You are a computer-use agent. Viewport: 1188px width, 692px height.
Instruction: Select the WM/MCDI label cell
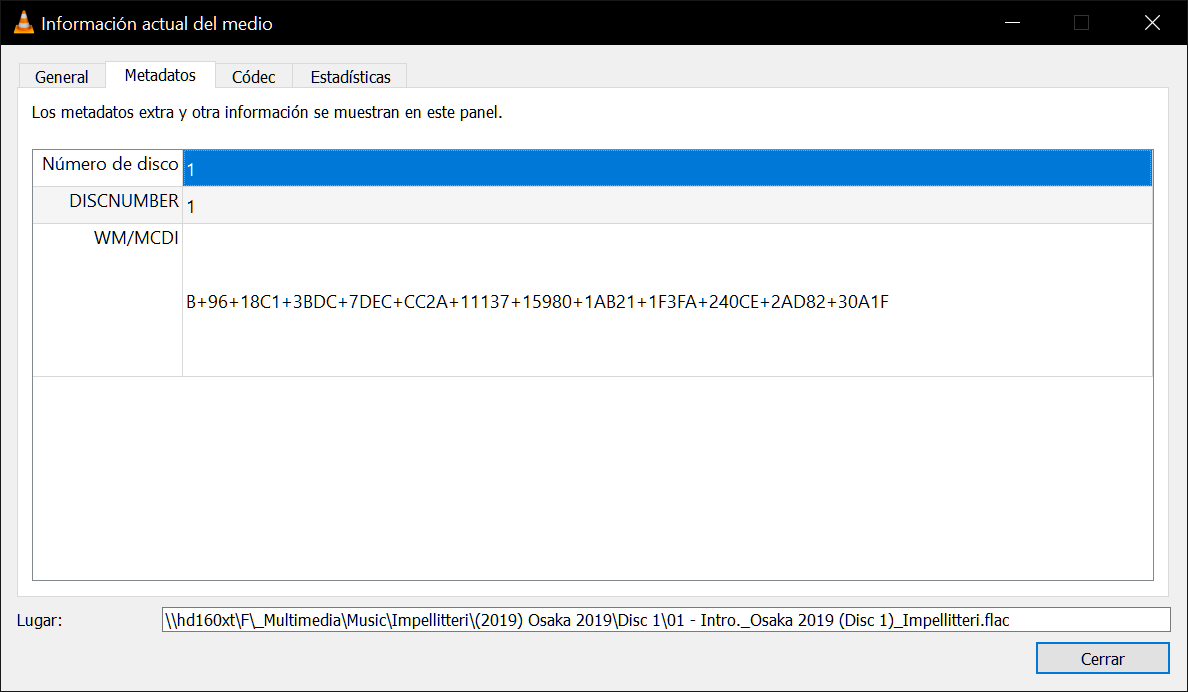108,300
